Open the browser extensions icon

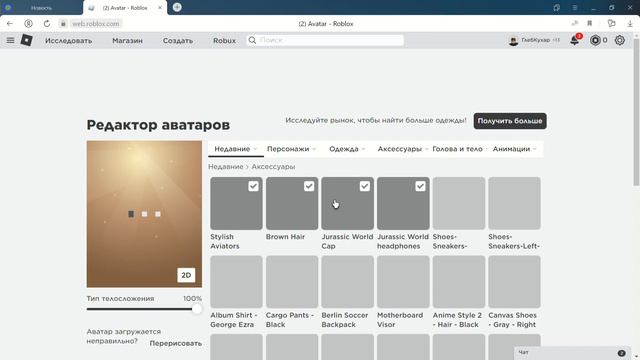611,24
